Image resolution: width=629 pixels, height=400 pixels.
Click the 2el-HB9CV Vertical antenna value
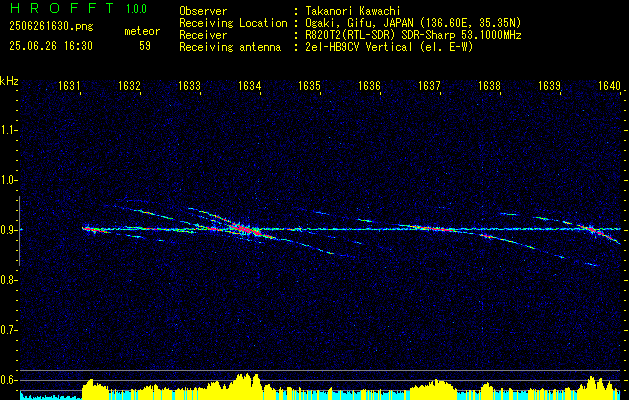click(x=389, y=47)
